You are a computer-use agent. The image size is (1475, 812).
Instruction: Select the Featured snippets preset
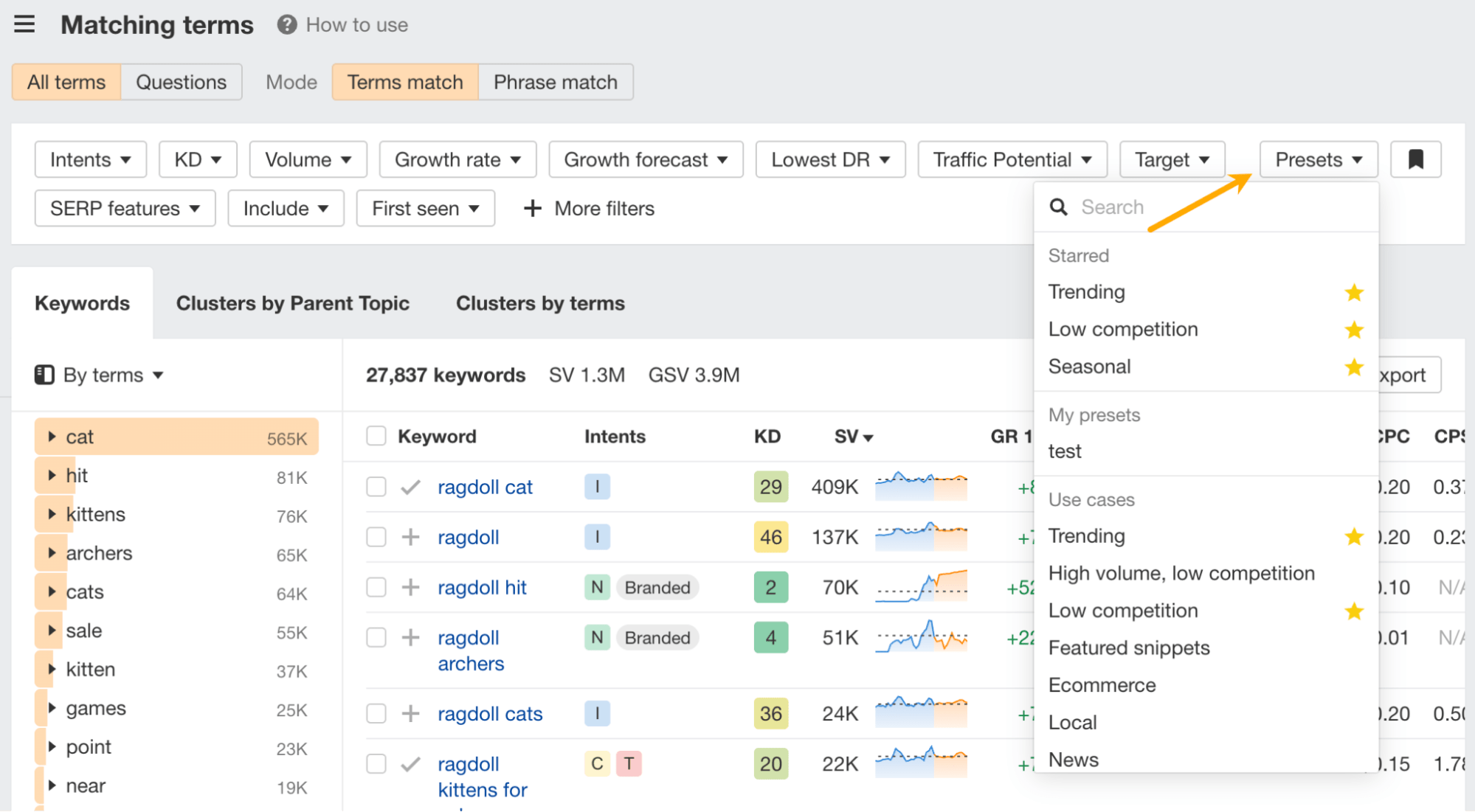1128,648
